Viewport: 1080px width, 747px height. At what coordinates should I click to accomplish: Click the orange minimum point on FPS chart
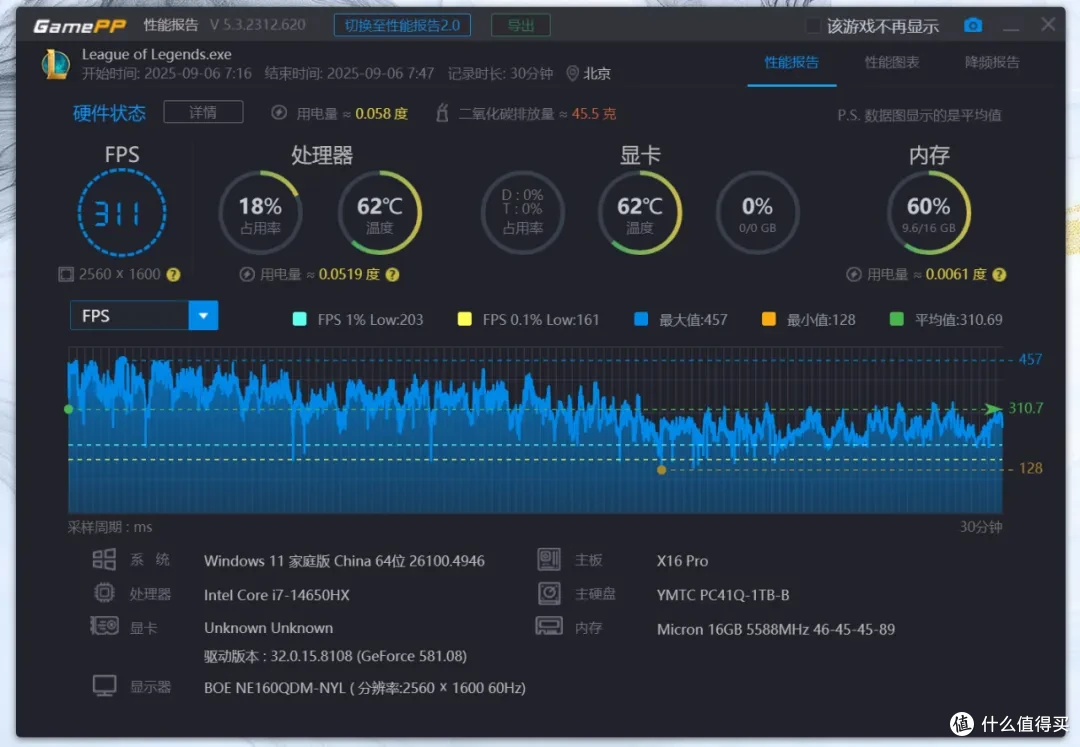pos(661,470)
